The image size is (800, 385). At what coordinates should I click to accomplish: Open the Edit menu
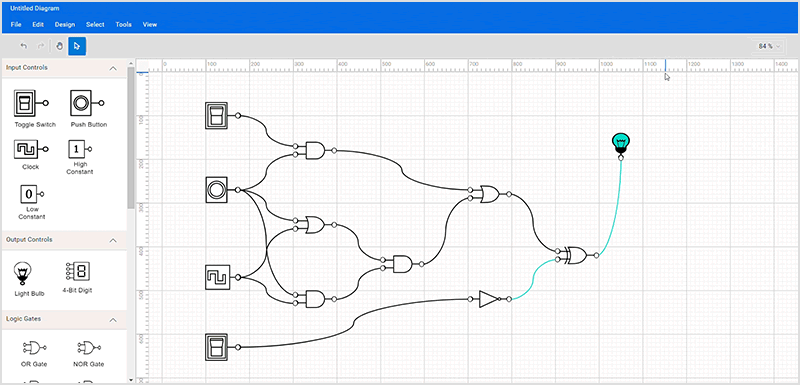tap(38, 24)
